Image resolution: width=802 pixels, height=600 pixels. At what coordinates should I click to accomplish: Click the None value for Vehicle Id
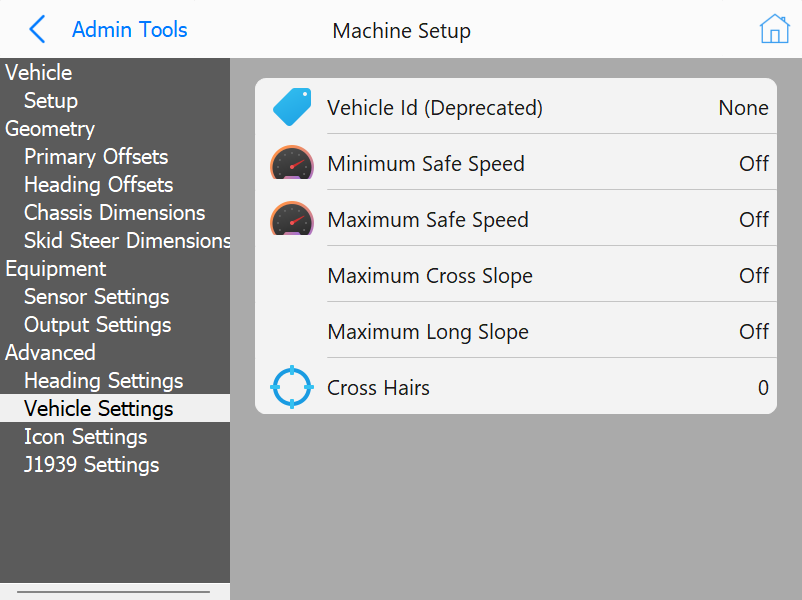[x=743, y=108]
